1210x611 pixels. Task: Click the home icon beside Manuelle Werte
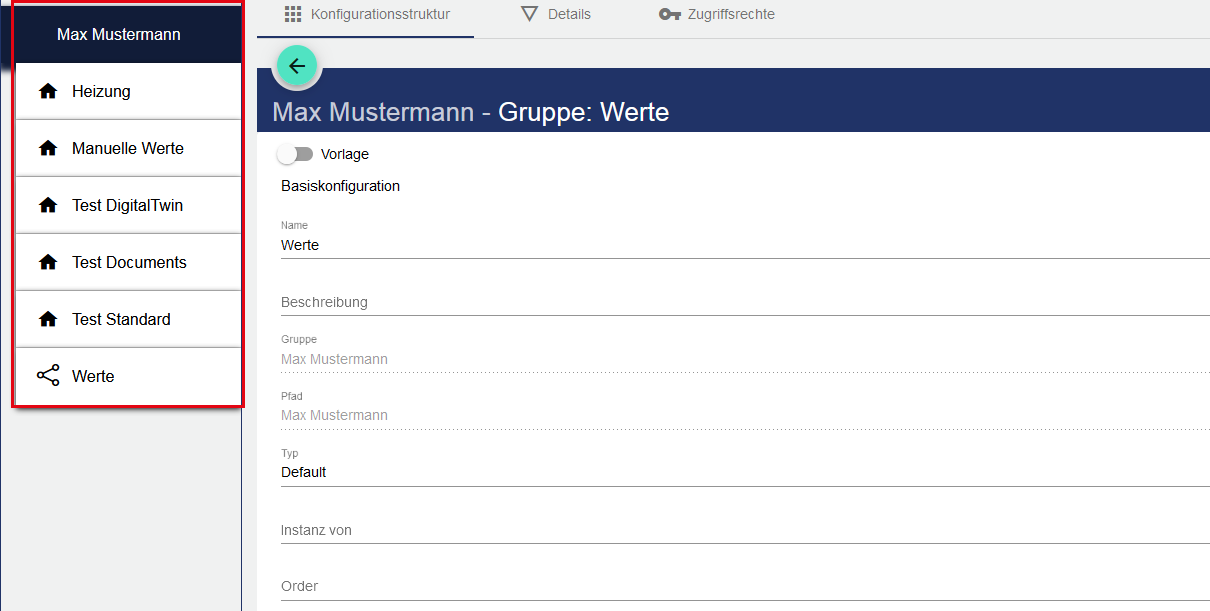[x=47, y=148]
